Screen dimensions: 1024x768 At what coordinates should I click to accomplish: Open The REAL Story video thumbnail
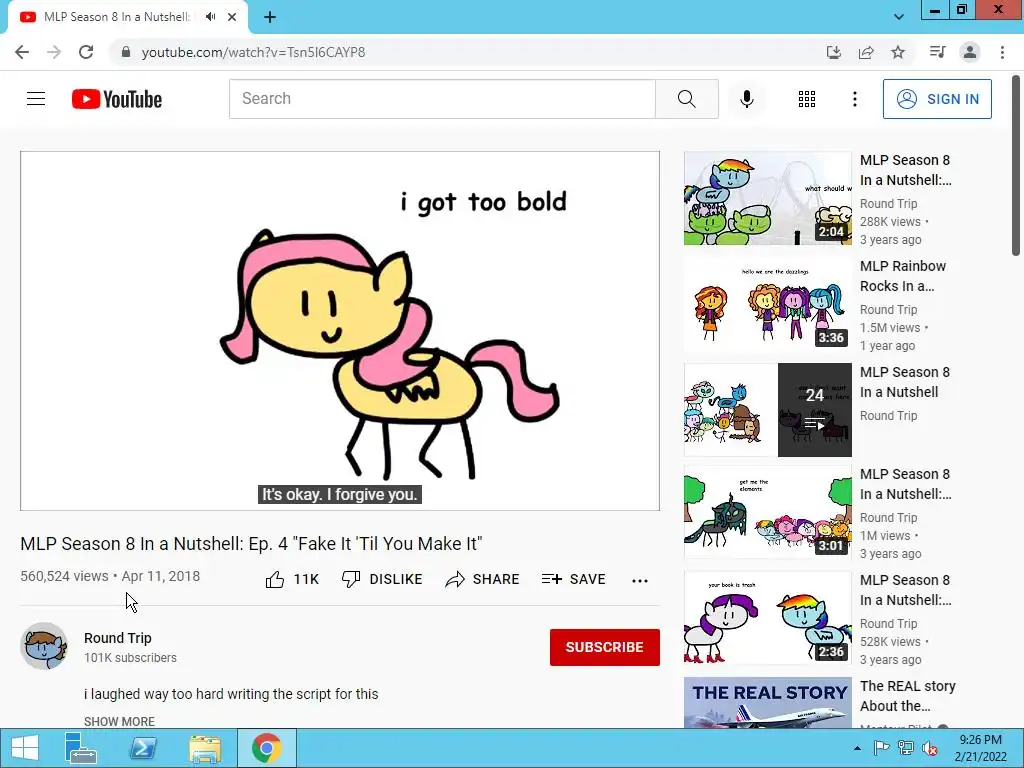tap(767, 703)
